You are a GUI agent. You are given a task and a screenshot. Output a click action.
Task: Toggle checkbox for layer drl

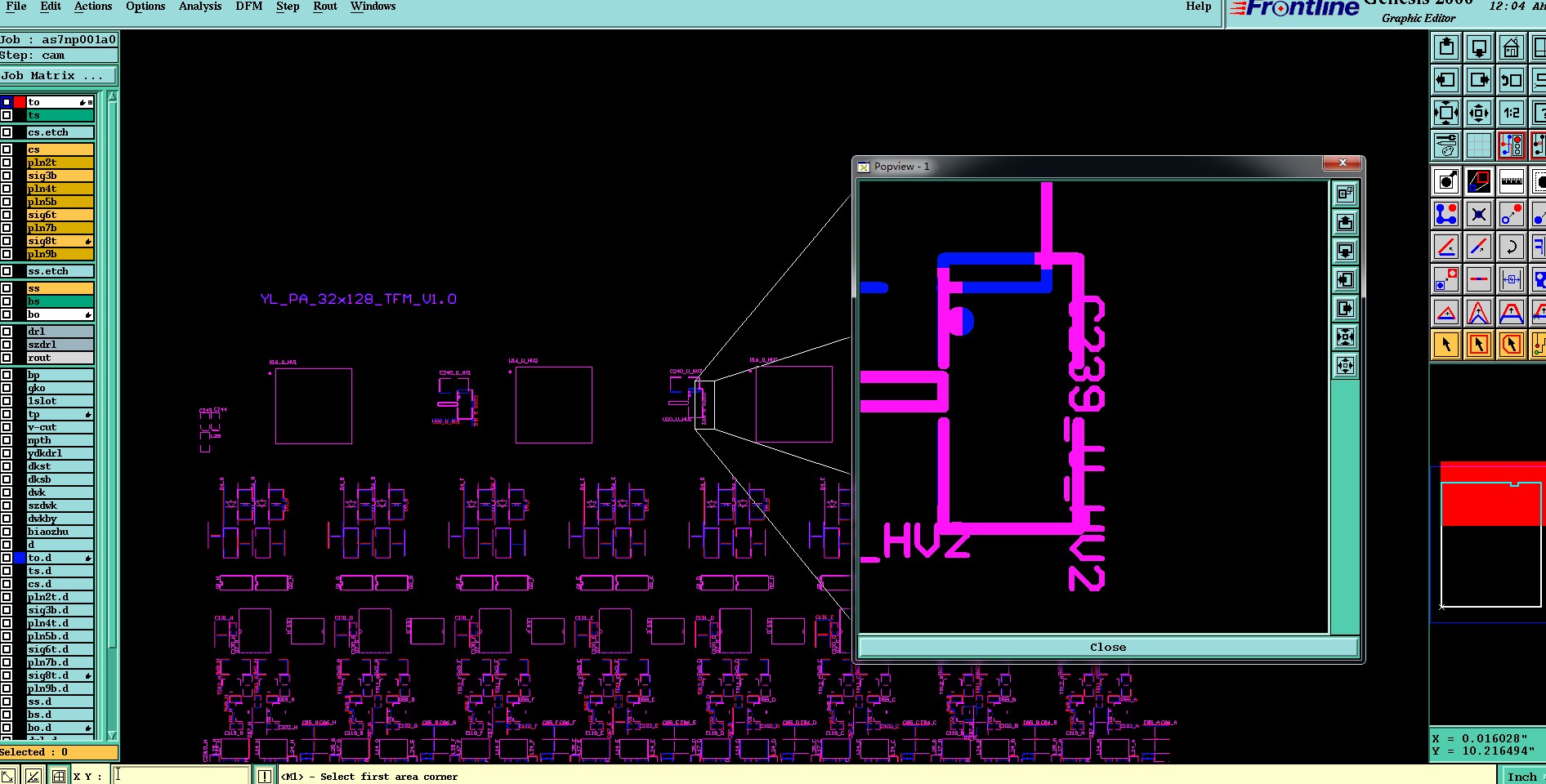7,332
